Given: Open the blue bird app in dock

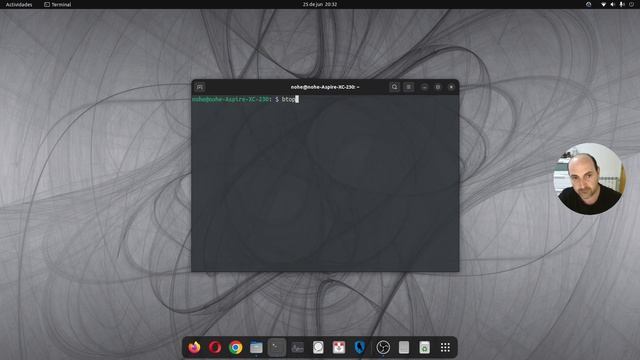Looking at the screenshot, I should click(x=359, y=347).
